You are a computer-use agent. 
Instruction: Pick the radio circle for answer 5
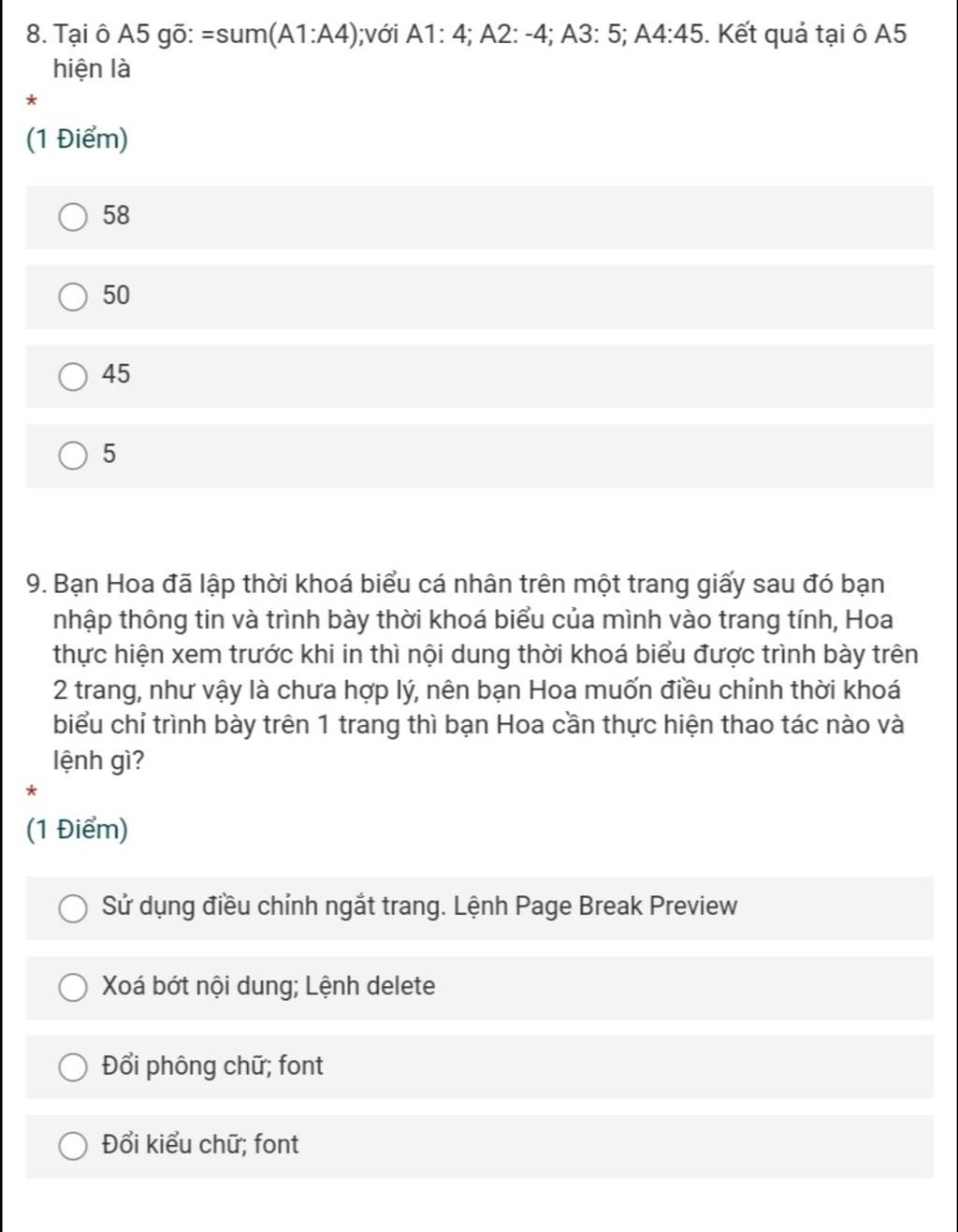pyautogui.click(x=73, y=456)
